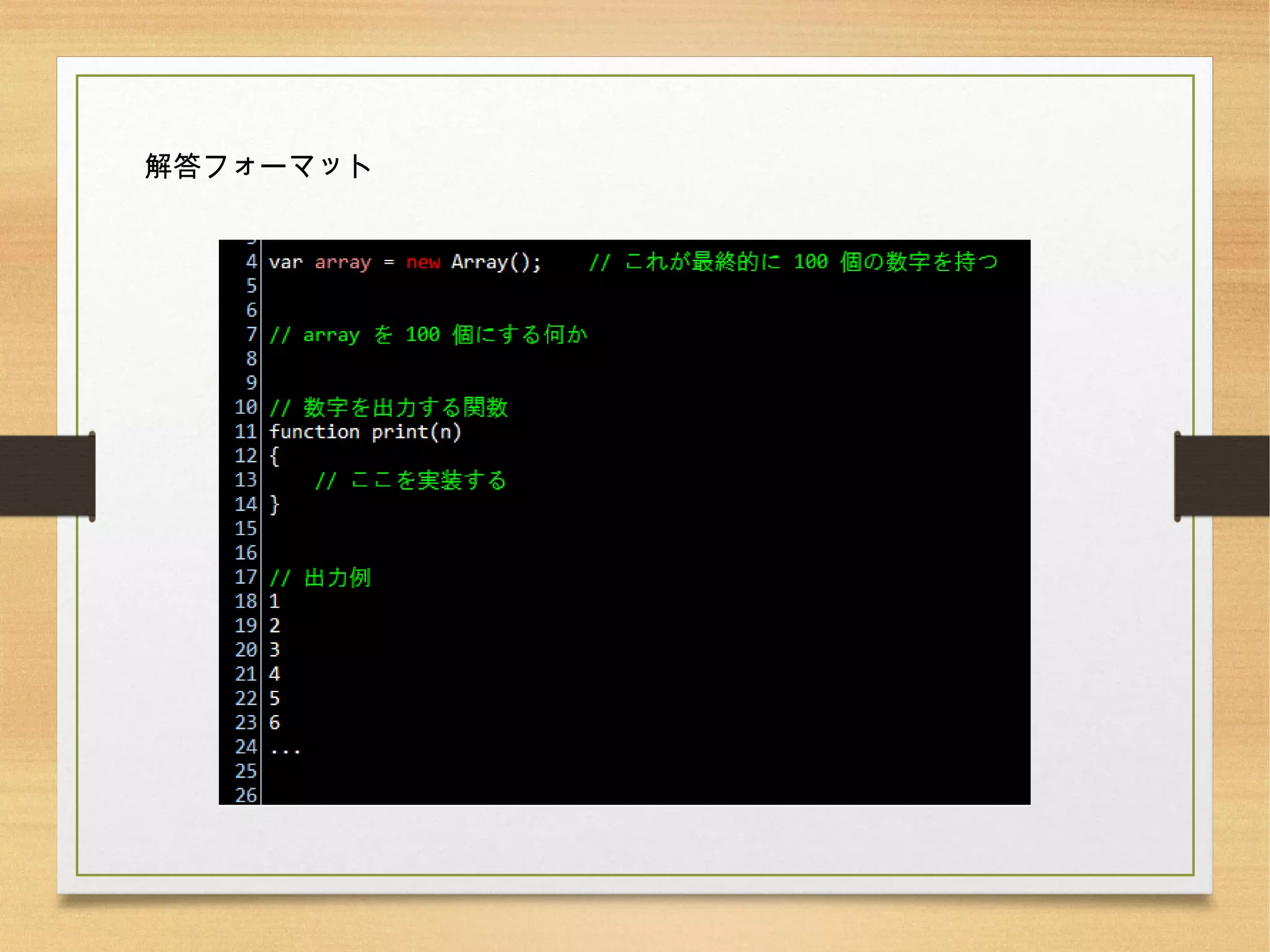Click the output value 2 on line 19
This screenshot has width=1270, height=952.
point(275,626)
